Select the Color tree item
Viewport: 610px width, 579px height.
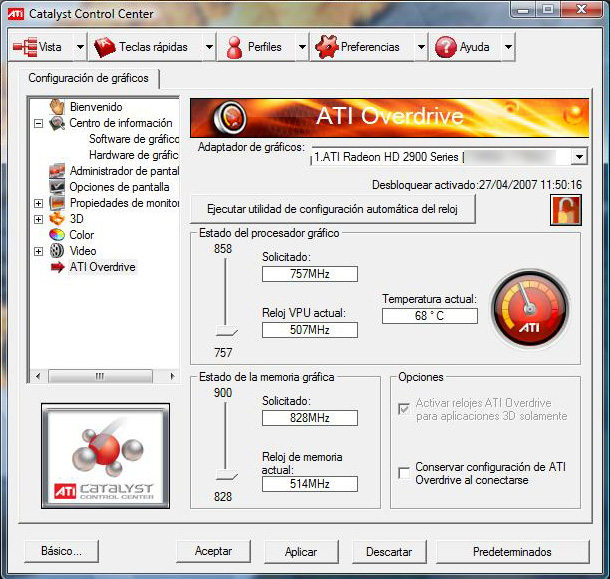point(83,235)
